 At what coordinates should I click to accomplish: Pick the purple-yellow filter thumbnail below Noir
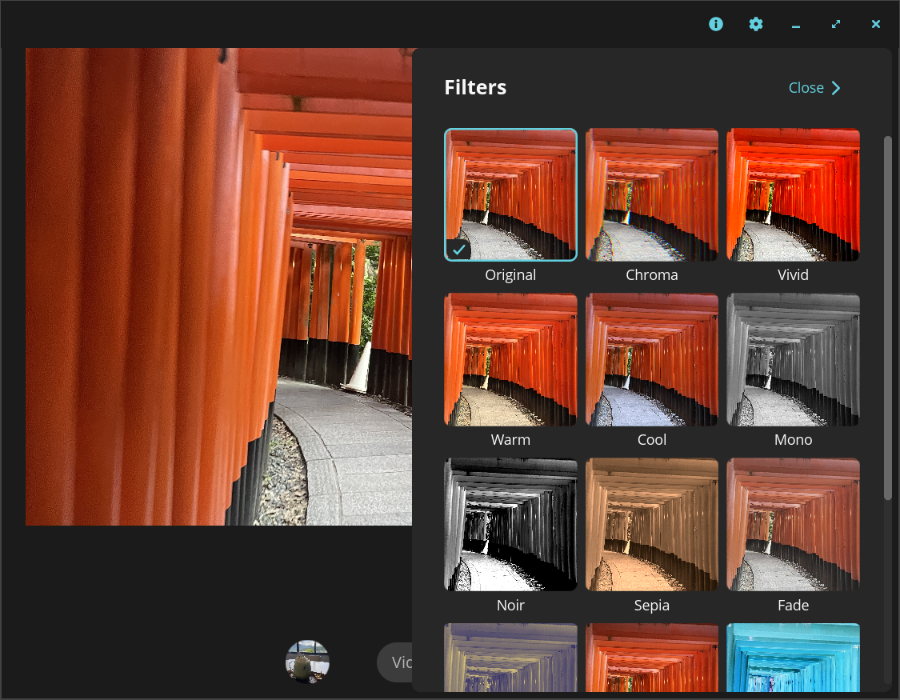tap(510, 658)
